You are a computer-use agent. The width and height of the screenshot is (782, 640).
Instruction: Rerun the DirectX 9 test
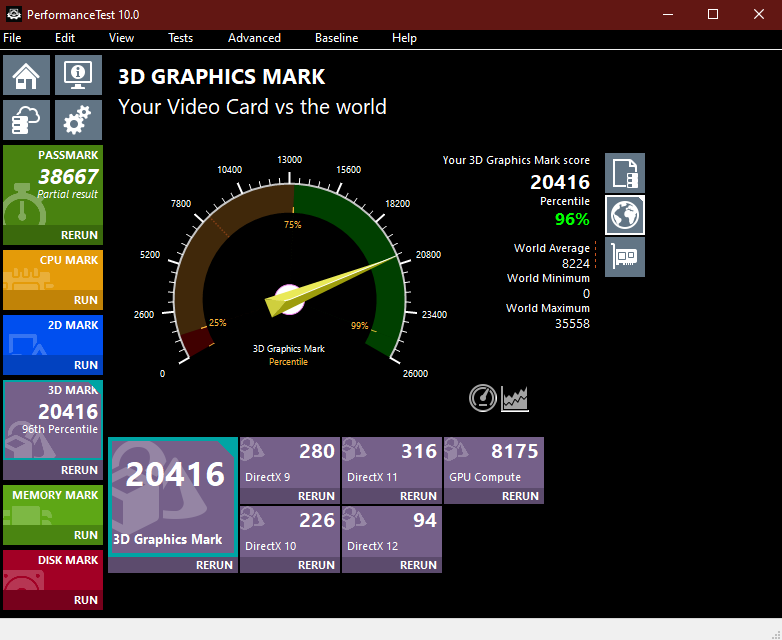tap(290, 496)
